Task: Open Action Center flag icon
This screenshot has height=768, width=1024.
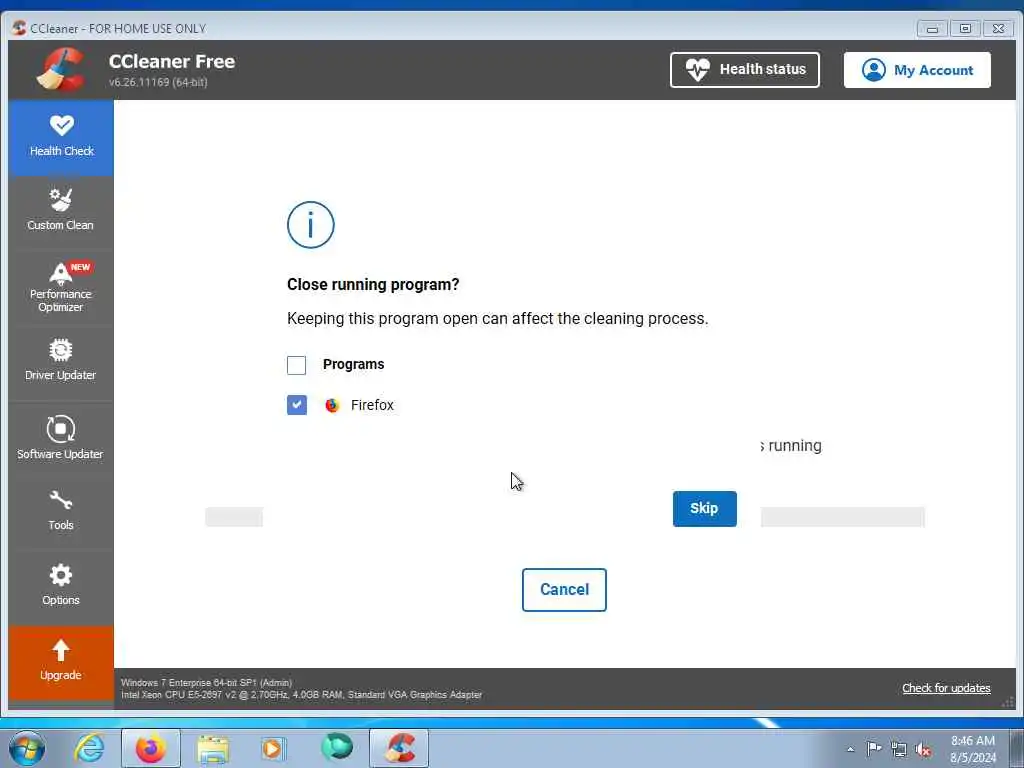Action: click(x=874, y=749)
